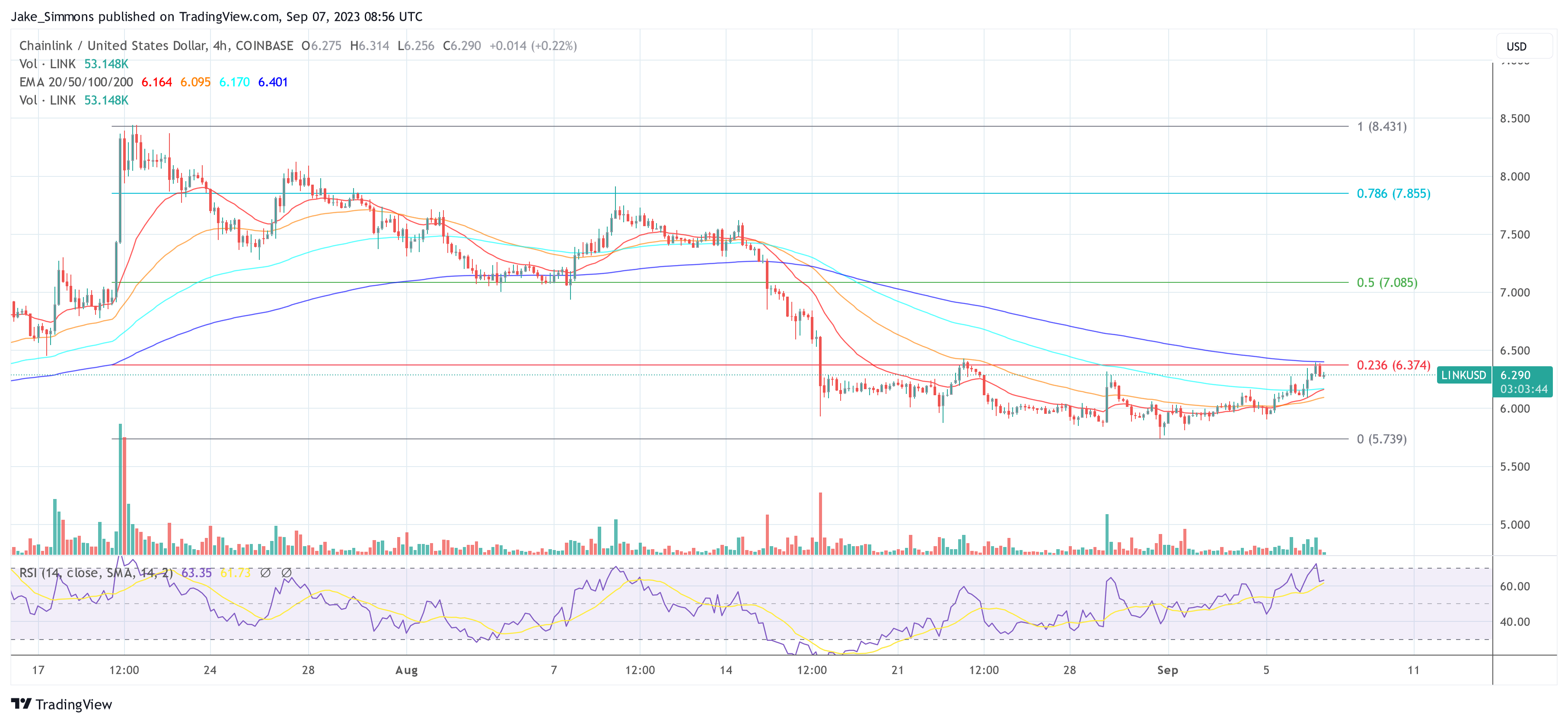Click the LINKUSD price tag label
The width and height of the screenshot is (1568, 723).
1463,375
